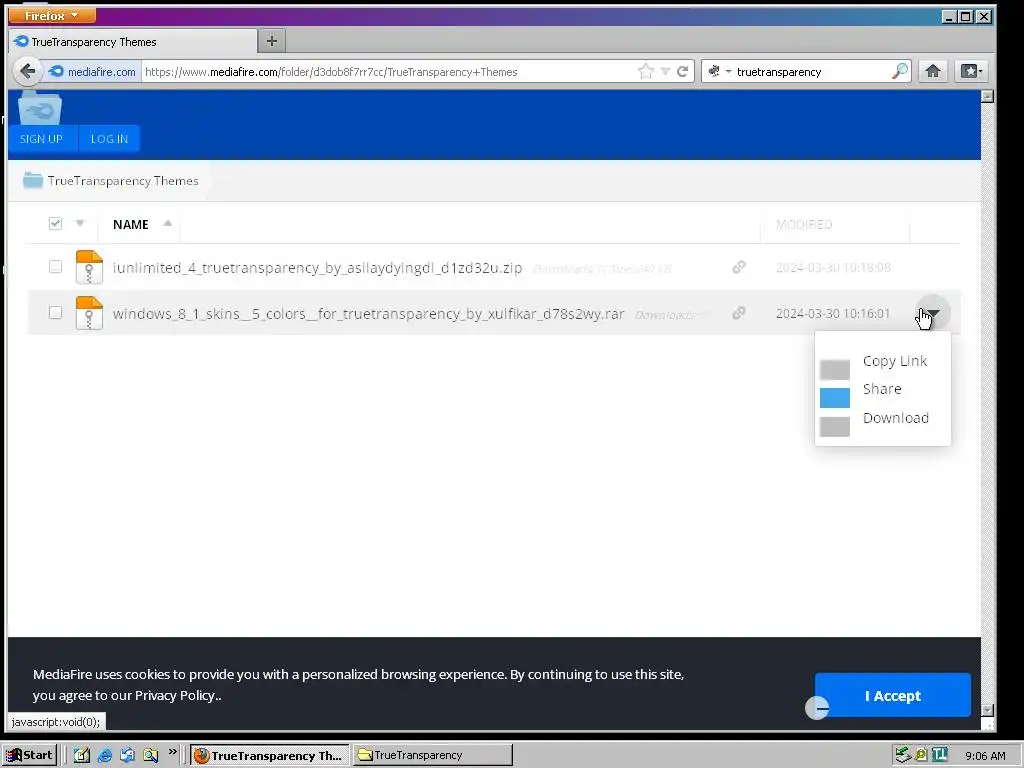The height and width of the screenshot is (768, 1024).
Task: Click the green T system tray icon
Action: coord(940,755)
